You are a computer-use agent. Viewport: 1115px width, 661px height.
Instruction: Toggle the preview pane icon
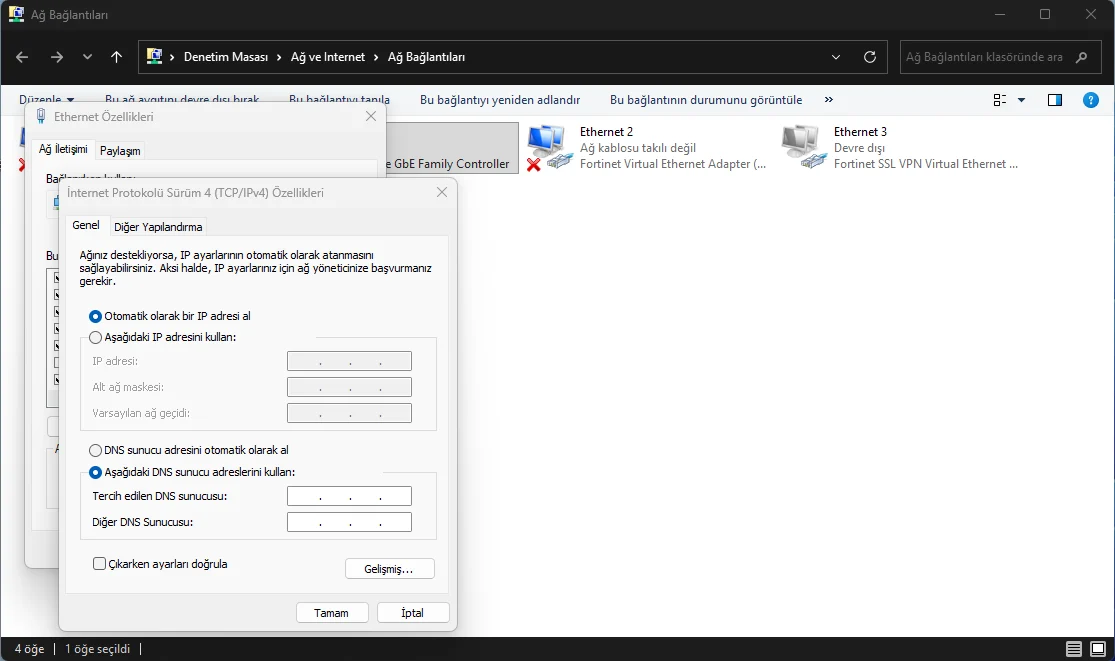point(1055,100)
